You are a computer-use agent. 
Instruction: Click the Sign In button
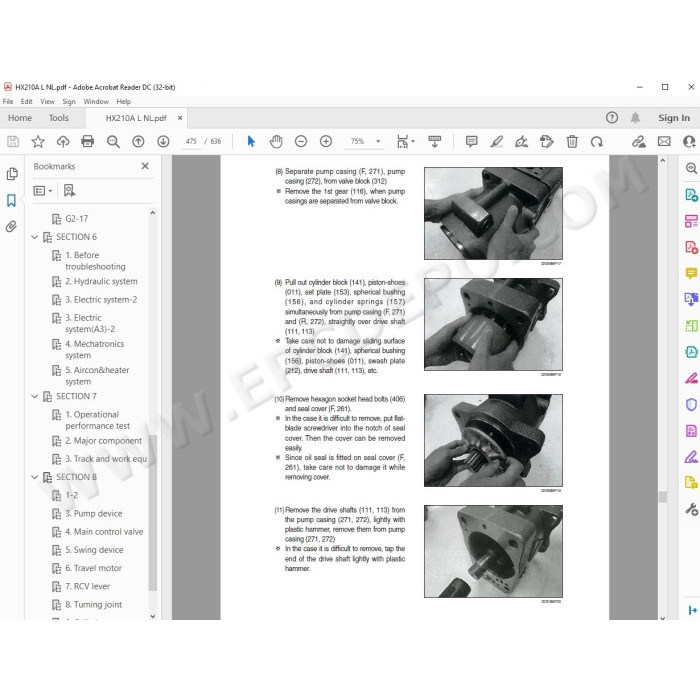coord(674,118)
